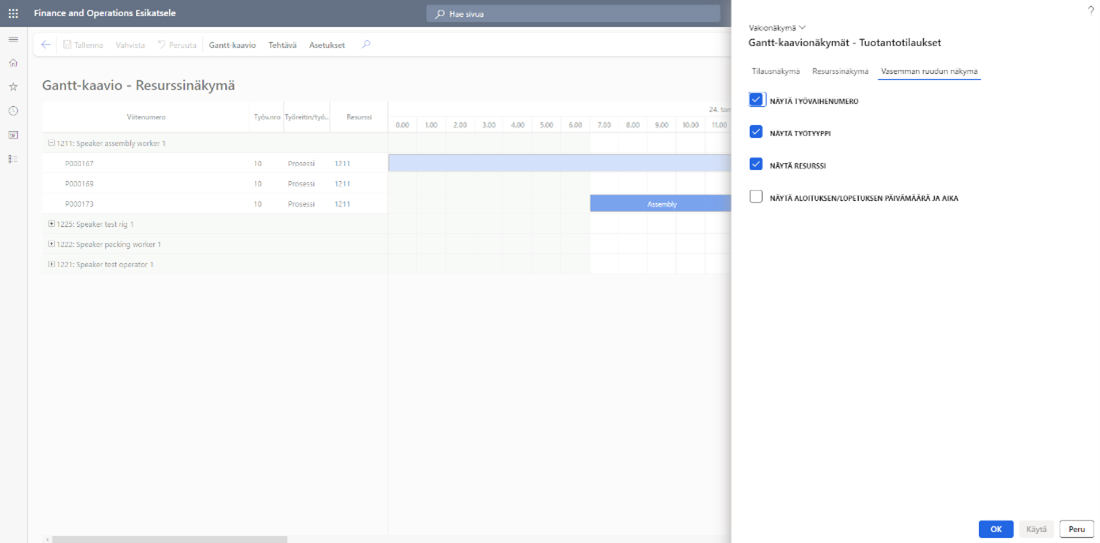The width and height of the screenshot is (1100, 543).
Task: Click Viitenumero column header
Action: 146,117
